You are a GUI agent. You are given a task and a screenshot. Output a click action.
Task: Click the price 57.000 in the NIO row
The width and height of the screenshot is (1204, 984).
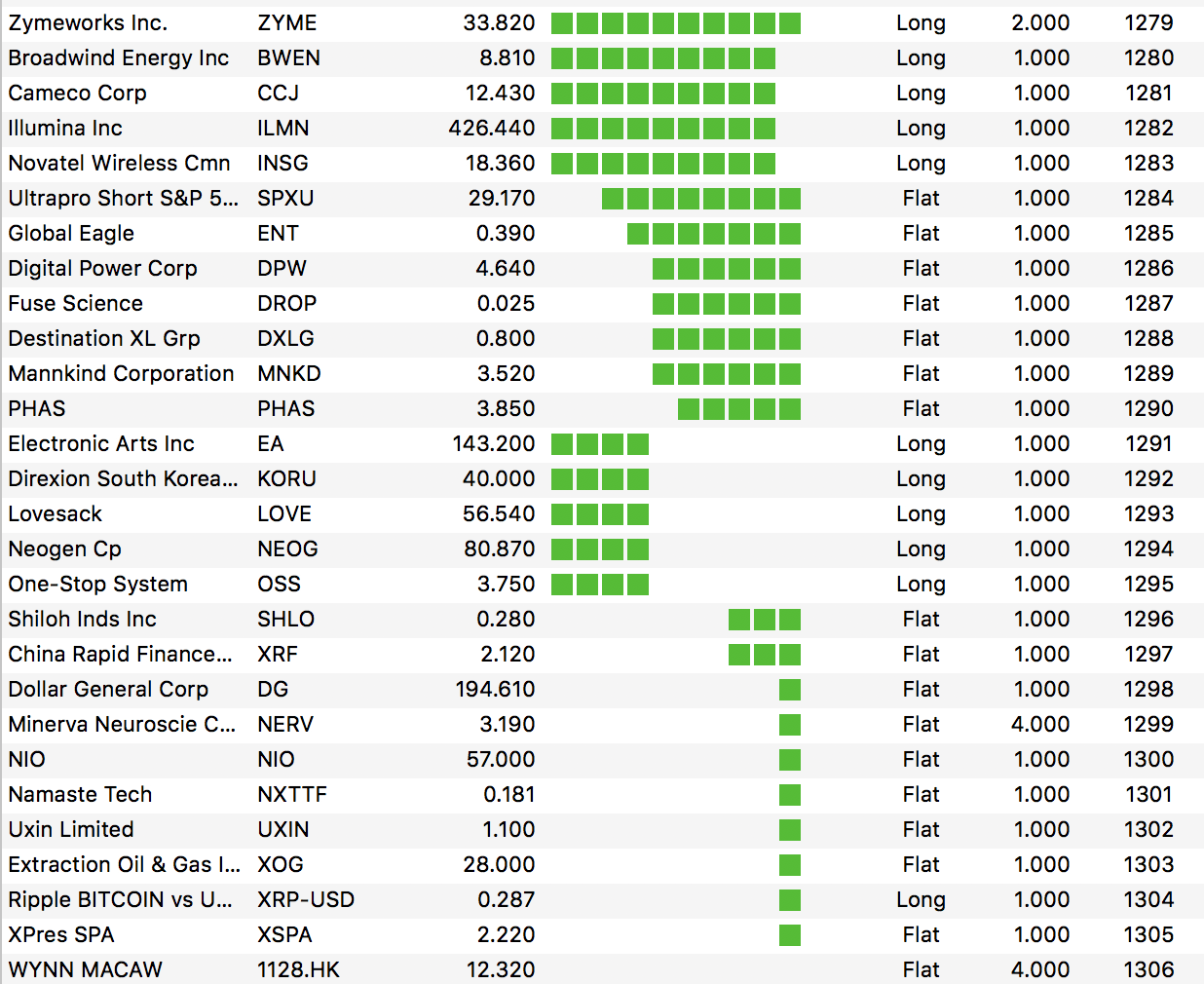[x=501, y=759]
